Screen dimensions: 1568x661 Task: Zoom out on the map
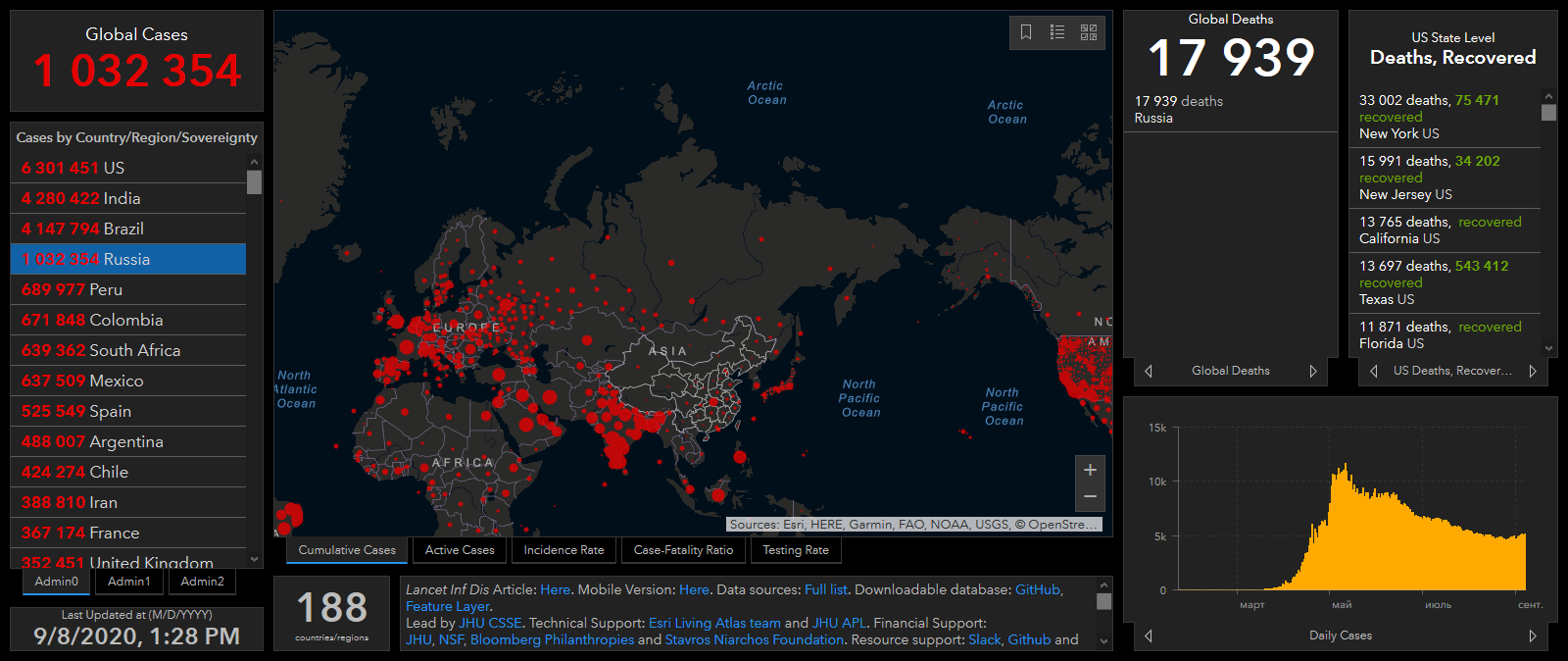[1090, 497]
